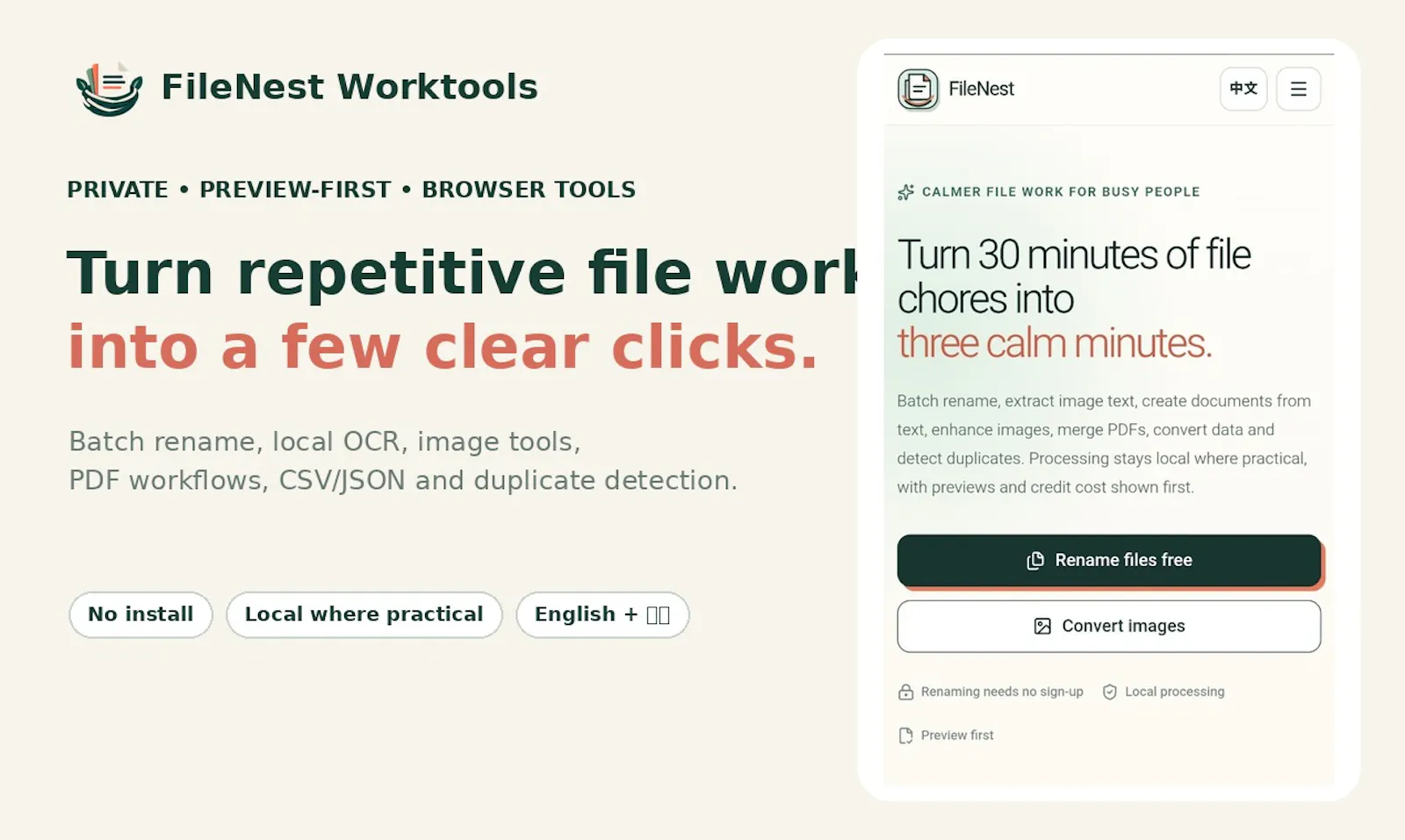The height and width of the screenshot is (840, 1405).
Task: Click the 'Turn 30 minutes of file chores into' heading
Action: 1074,276
